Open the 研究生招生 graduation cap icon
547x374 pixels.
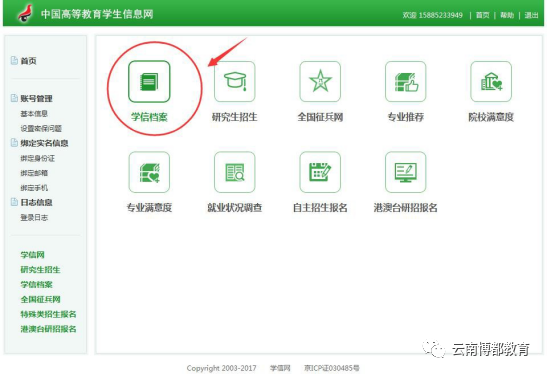(x=235, y=82)
